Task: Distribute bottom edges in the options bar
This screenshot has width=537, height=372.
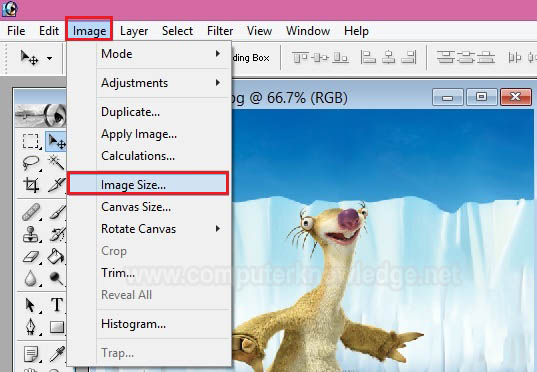Action: coord(486,57)
